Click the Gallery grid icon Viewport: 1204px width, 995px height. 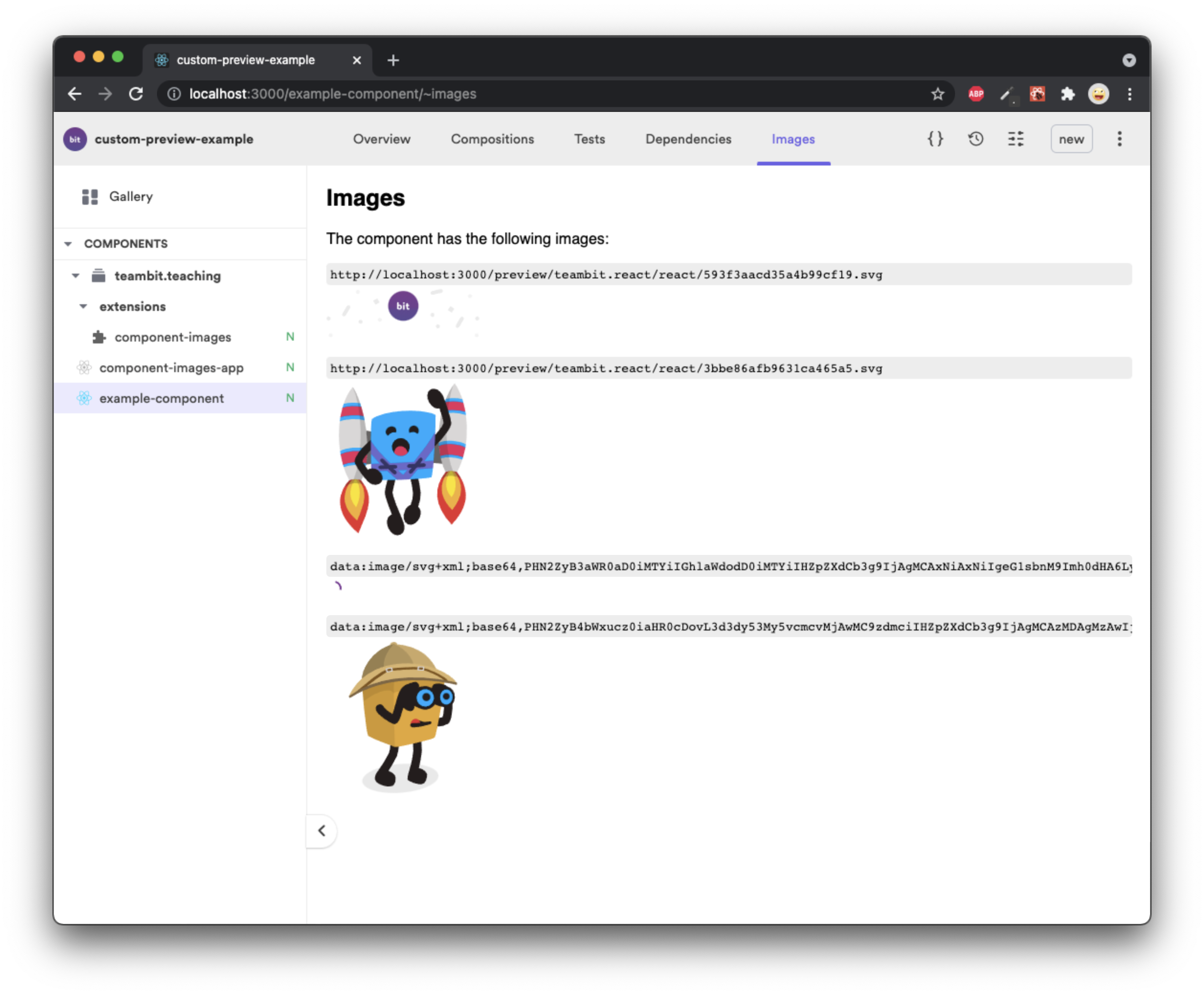pyautogui.click(x=90, y=197)
